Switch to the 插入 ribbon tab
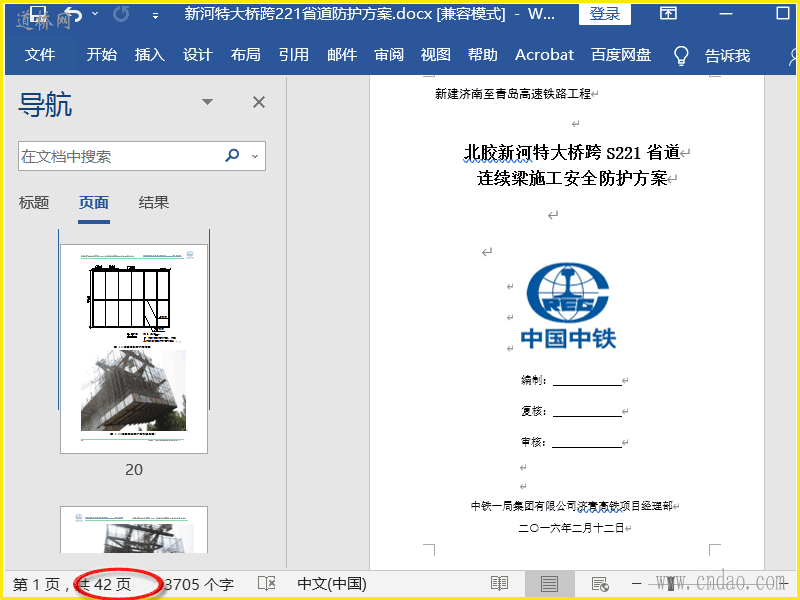 pos(149,55)
